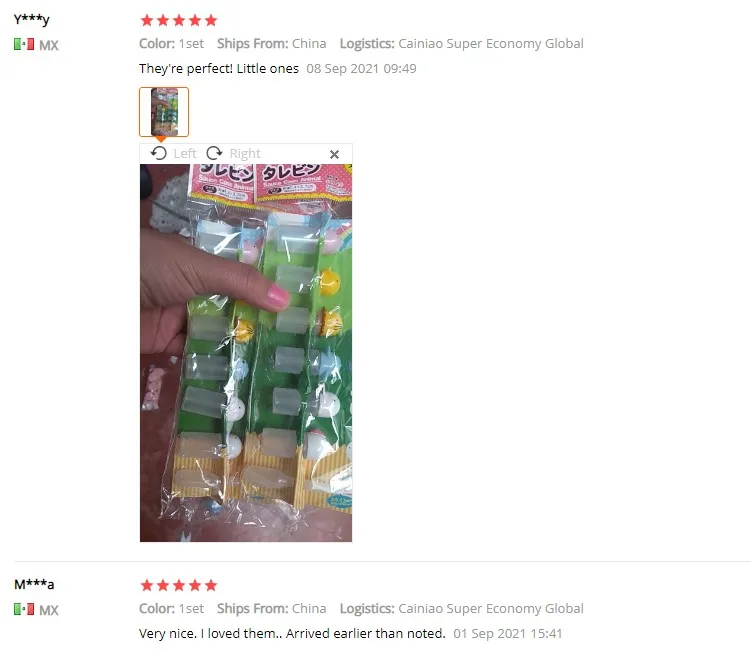Click reviewer name M***a
The width and height of the screenshot is (751, 656).
click(34, 584)
